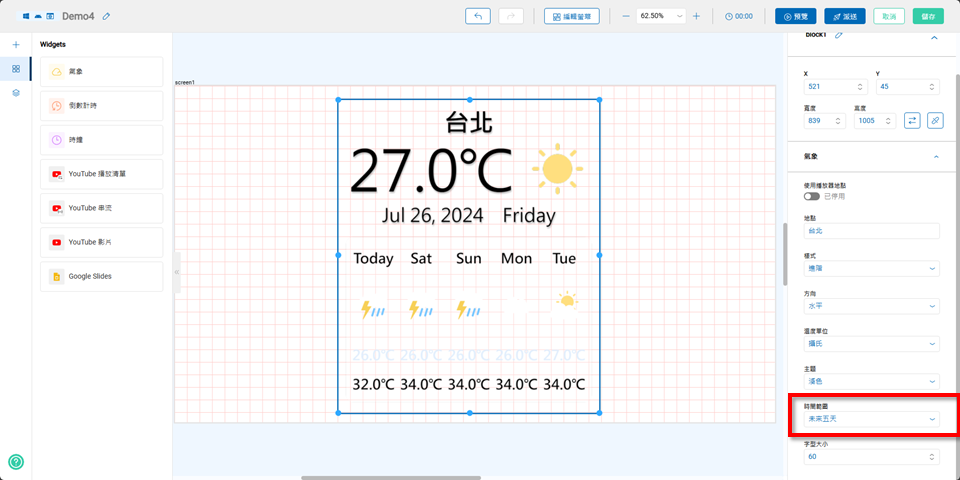
Task: Toggle 使用播放器地點 switch
Action: pos(811,196)
